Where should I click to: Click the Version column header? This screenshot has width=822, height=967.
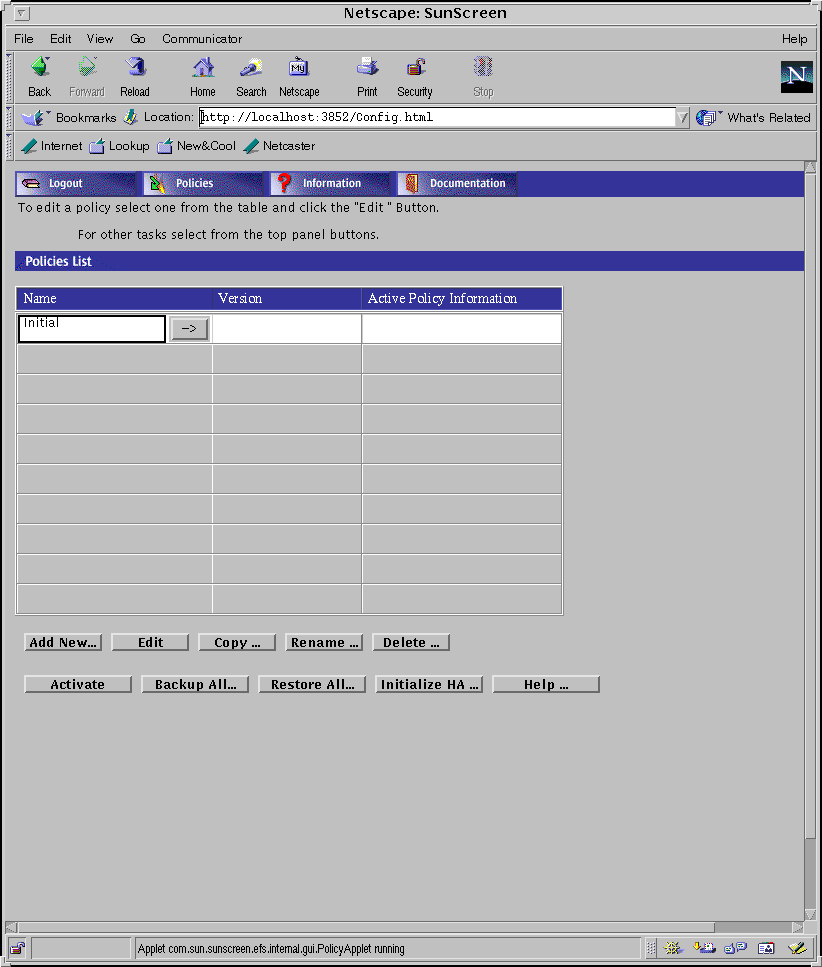pyautogui.click(x=287, y=298)
